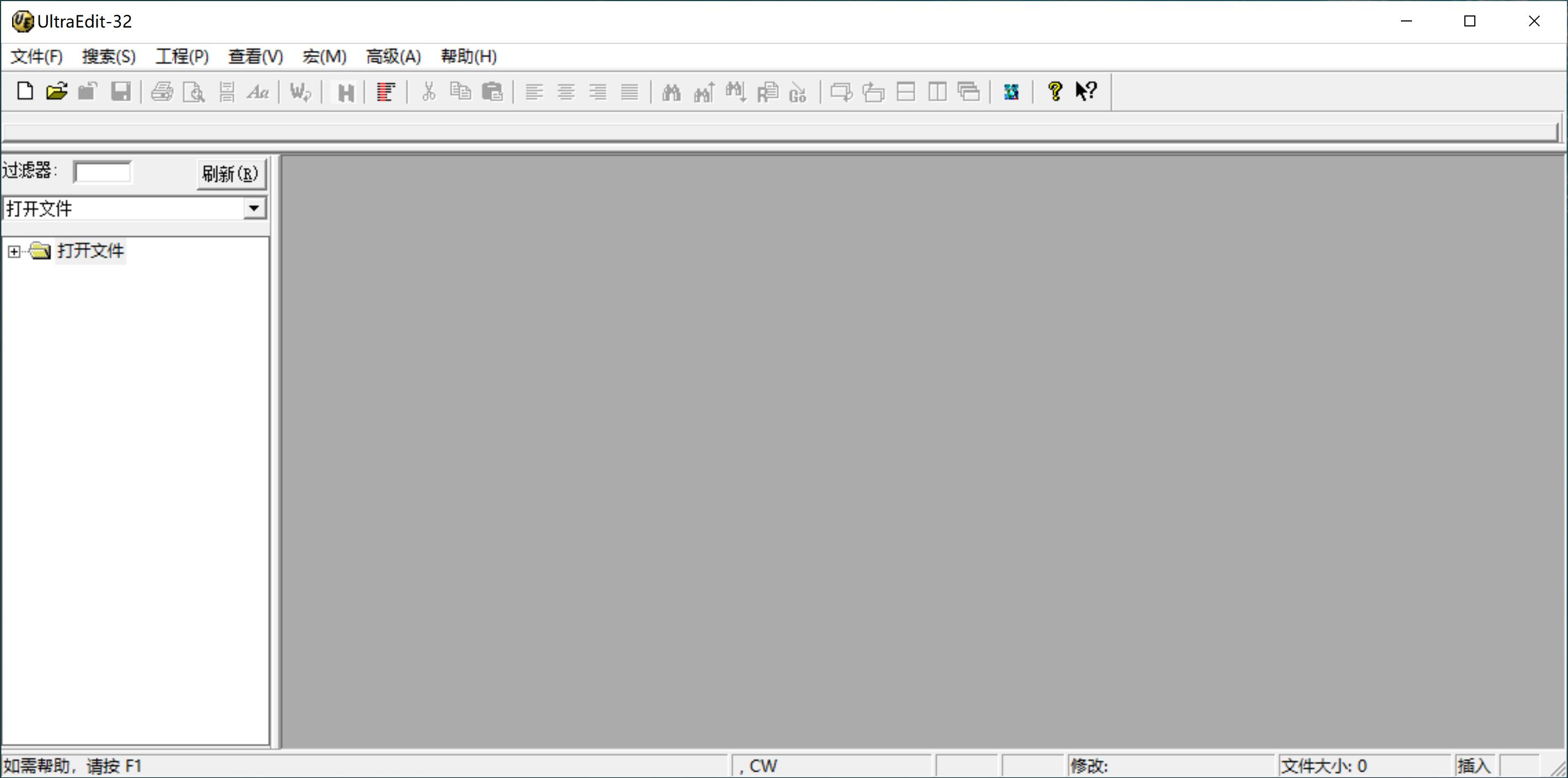Click the Find binoculars icon
This screenshot has height=778, width=1568.
(x=672, y=91)
